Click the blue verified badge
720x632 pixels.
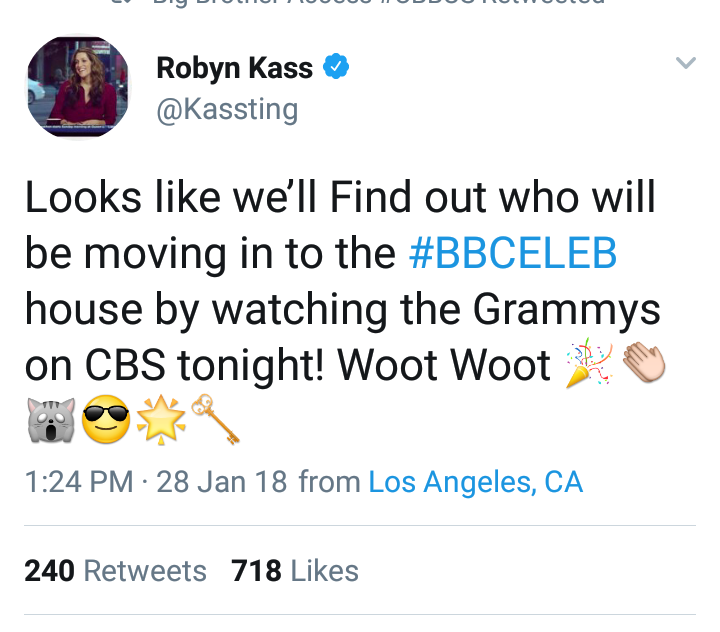tap(336, 67)
